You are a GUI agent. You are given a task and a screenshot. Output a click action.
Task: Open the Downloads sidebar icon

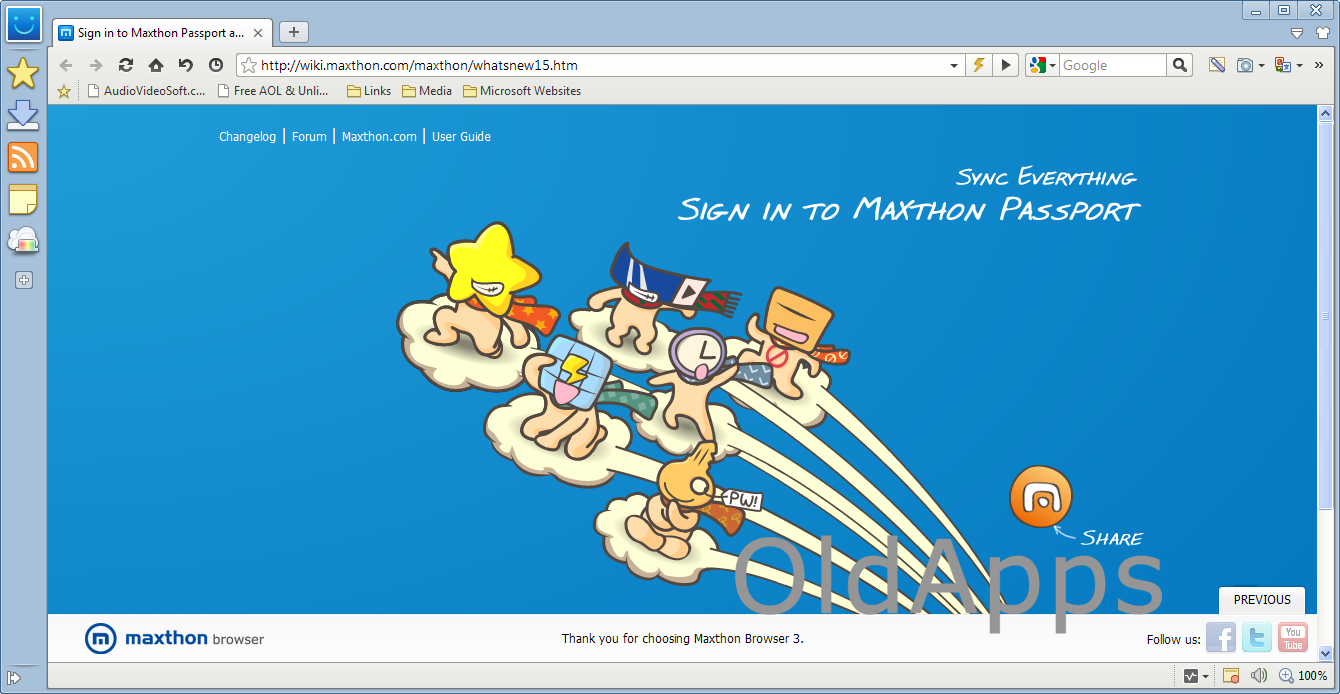click(x=23, y=115)
